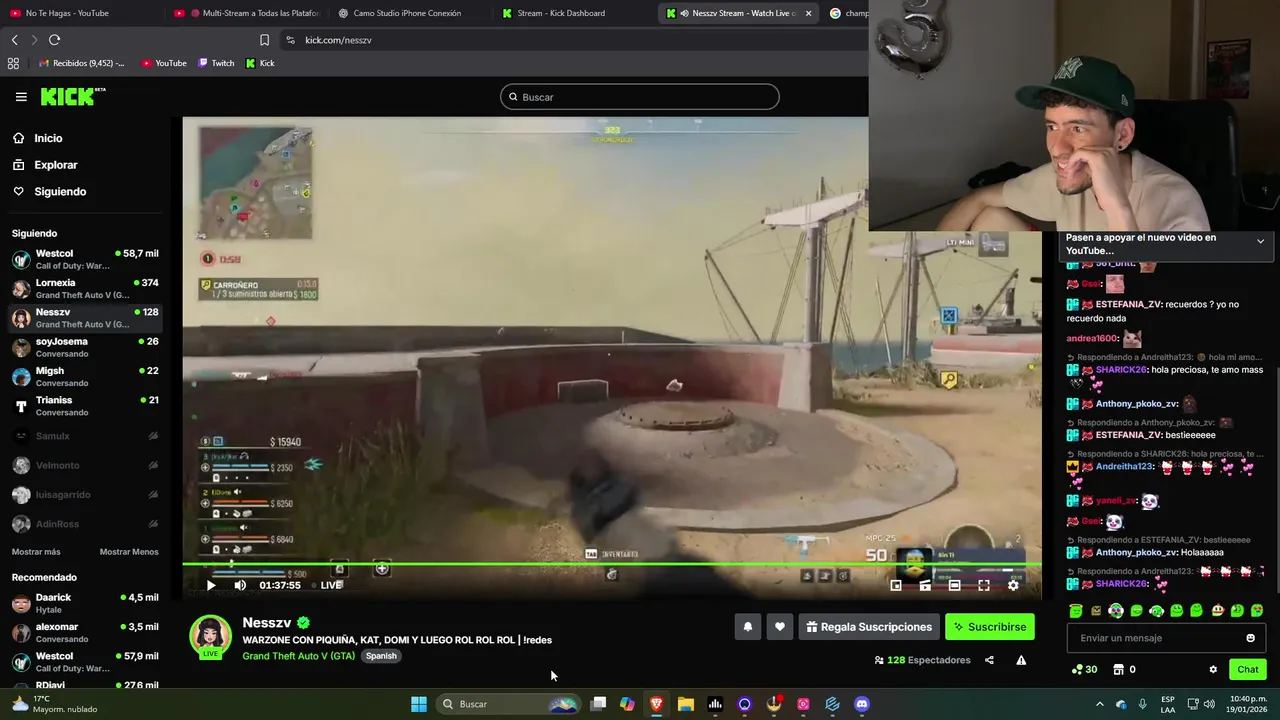Viewport: 1280px width, 720px height.
Task: Open the channel shop showing 0
Action: click(1124, 669)
